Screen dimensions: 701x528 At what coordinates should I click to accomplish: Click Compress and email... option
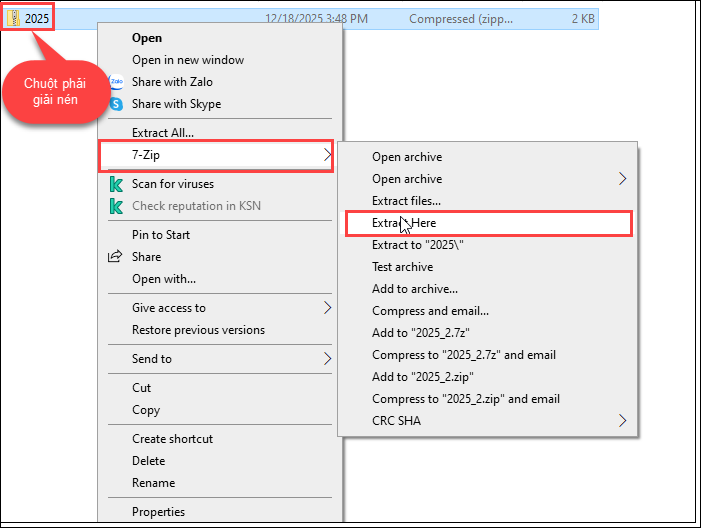[430, 311]
